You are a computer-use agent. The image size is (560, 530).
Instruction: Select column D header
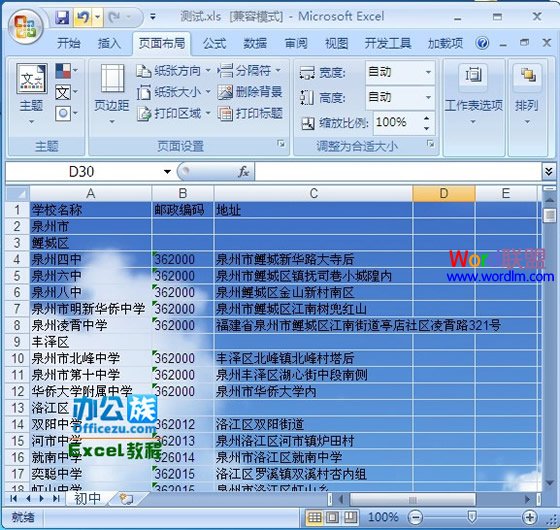pos(444,194)
